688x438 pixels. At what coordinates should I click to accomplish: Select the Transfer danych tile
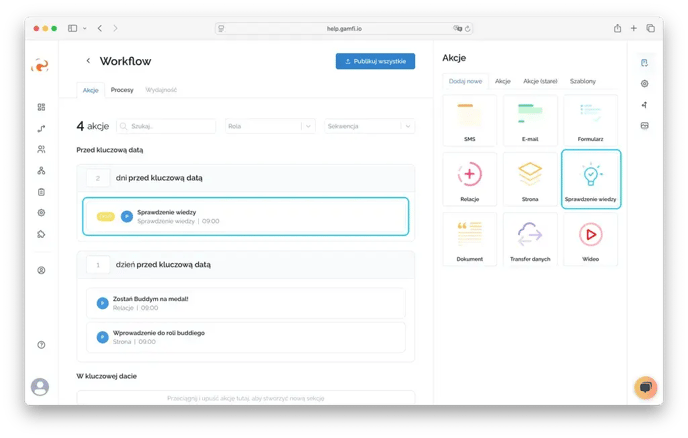point(529,238)
